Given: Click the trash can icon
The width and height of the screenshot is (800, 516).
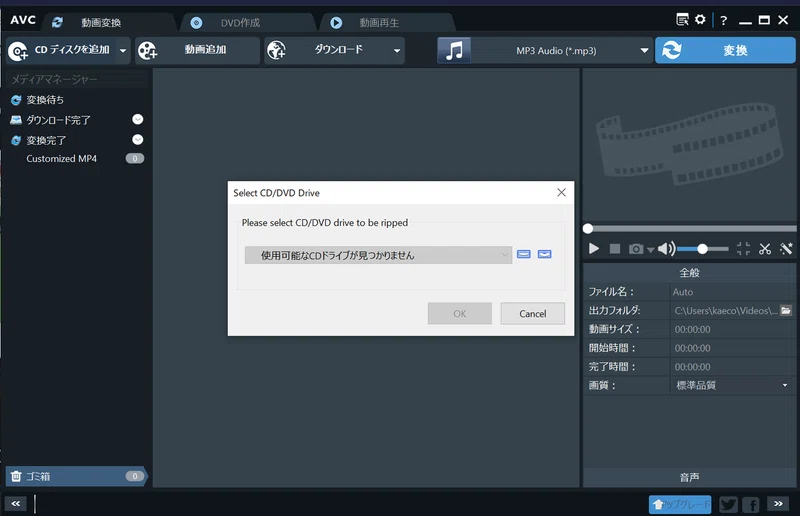Looking at the screenshot, I should coord(16,476).
